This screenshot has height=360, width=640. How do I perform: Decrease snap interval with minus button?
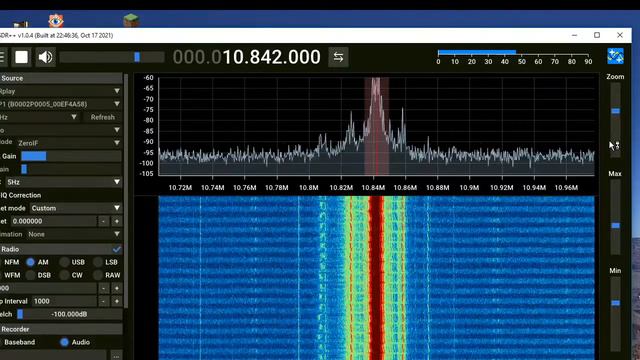click(104, 301)
